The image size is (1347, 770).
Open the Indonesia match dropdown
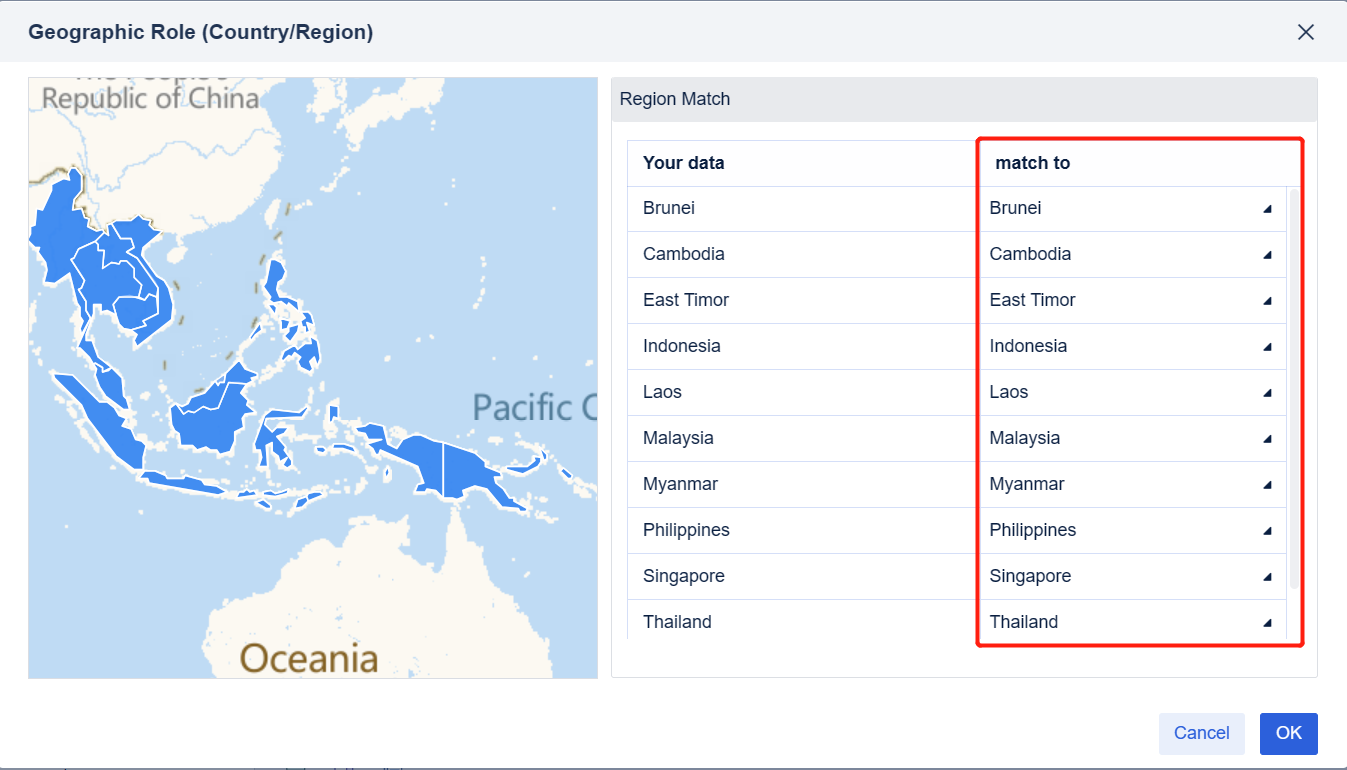point(1267,347)
